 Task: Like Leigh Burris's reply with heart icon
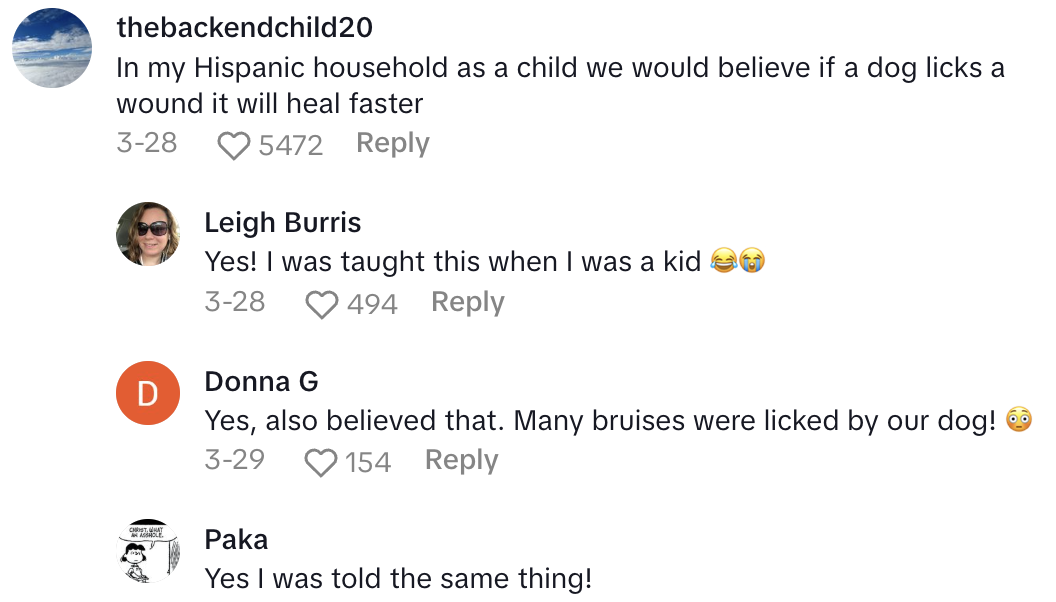click(321, 304)
